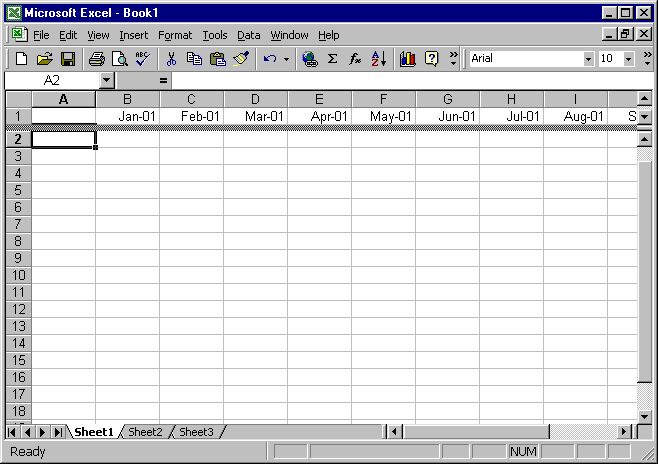Open the undo history dropdown arrow
This screenshot has width=658, height=464.
coord(286,59)
